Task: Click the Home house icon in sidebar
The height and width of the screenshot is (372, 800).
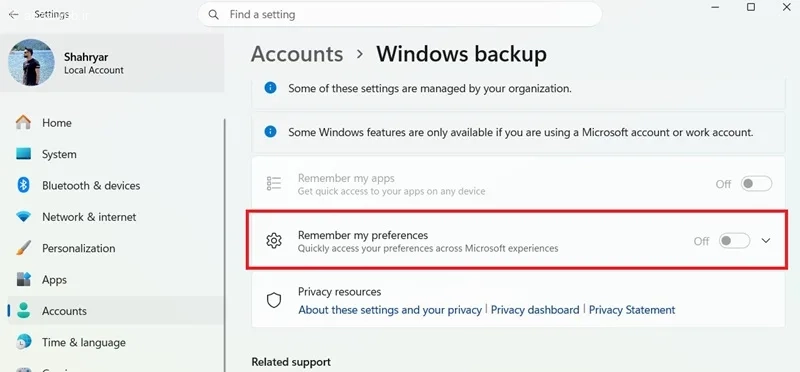Action: click(23, 122)
